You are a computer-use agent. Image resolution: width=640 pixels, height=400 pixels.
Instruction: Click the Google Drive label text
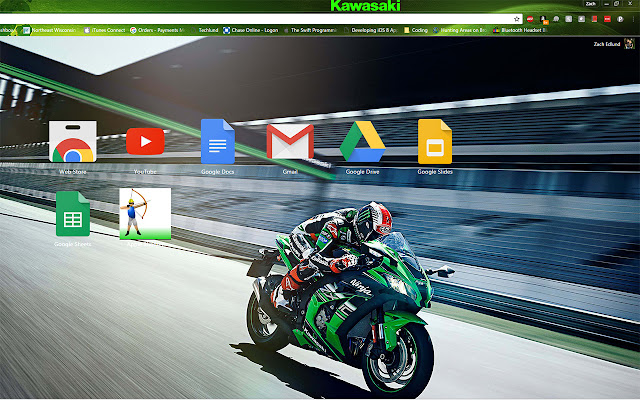(362, 172)
